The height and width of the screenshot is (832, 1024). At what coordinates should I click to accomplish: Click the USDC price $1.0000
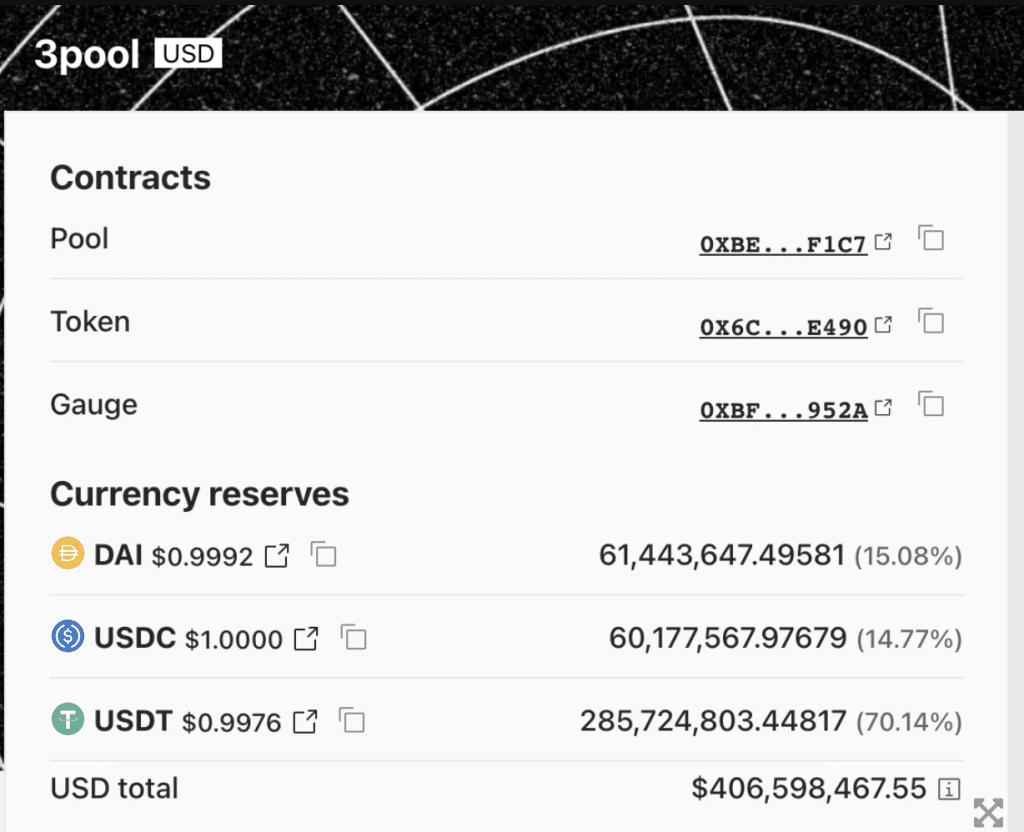pyautogui.click(x=234, y=640)
